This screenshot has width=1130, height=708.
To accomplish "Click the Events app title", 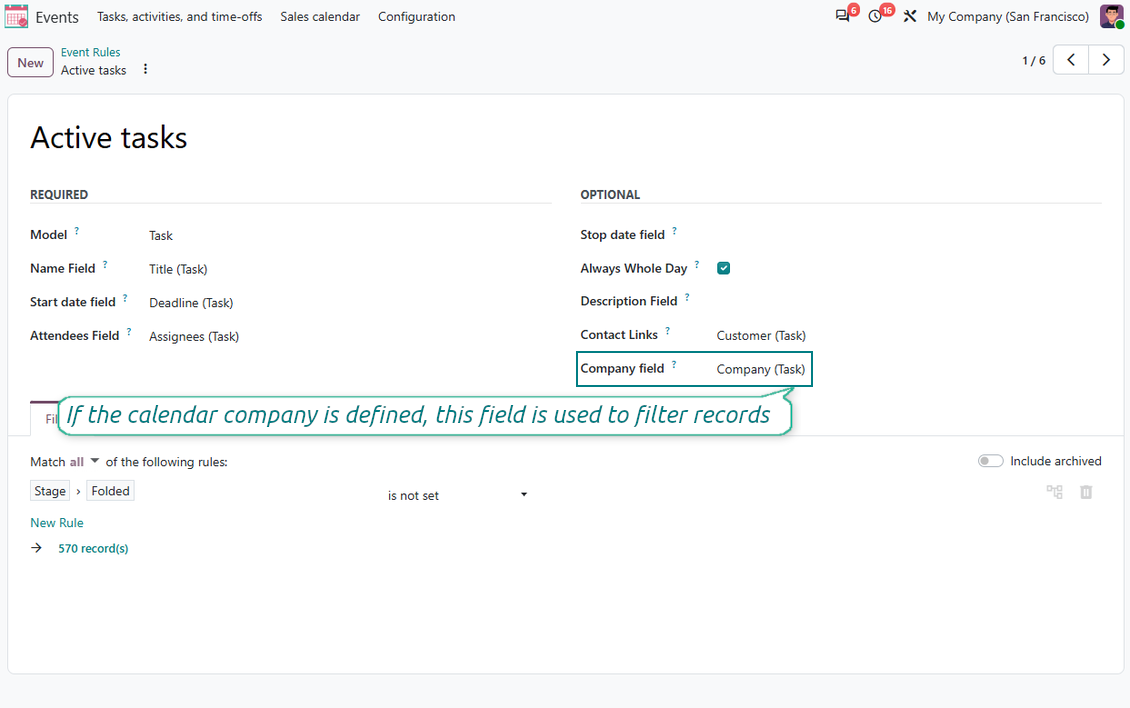I will tap(57, 17).
